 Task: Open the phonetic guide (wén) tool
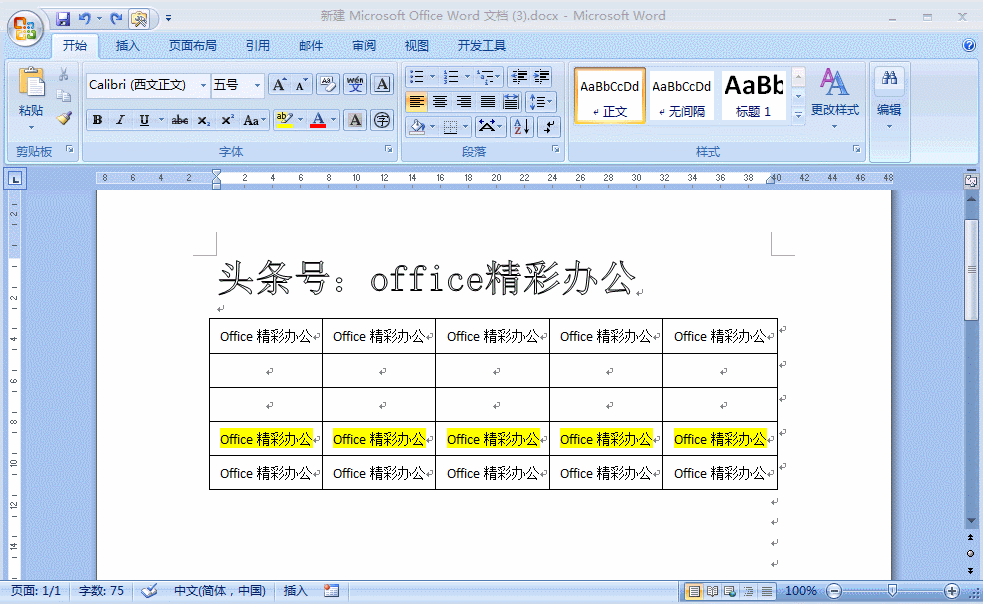pos(355,84)
